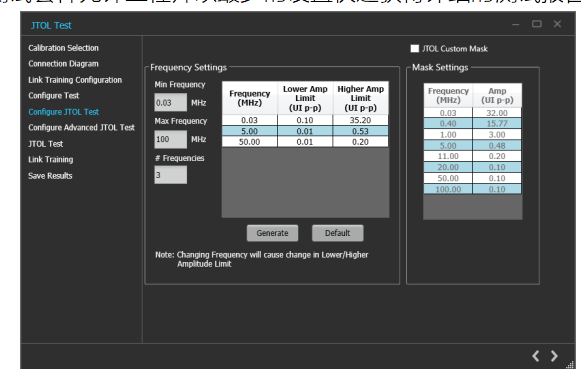The height and width of the screenshot is (369, 581).
Task: Click the Min Frequency input field
Action: click(170, 102)
